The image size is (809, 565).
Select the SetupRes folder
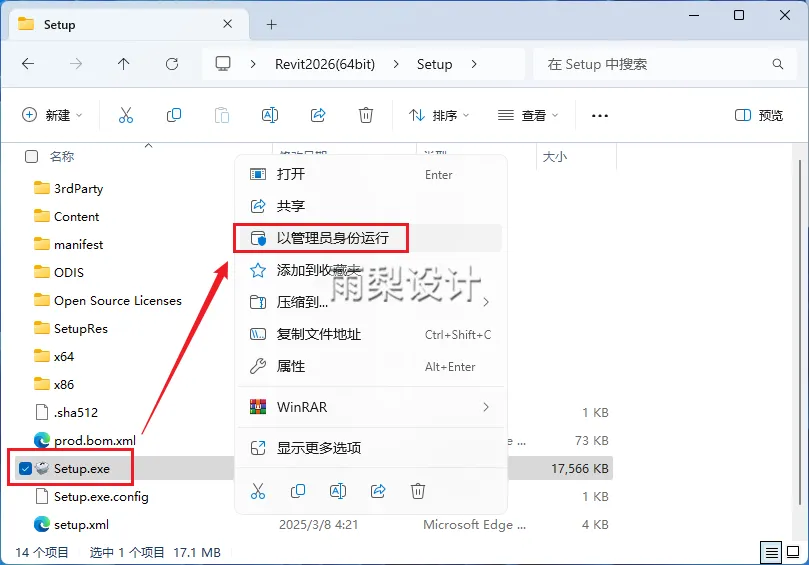(x=80, y=329)
